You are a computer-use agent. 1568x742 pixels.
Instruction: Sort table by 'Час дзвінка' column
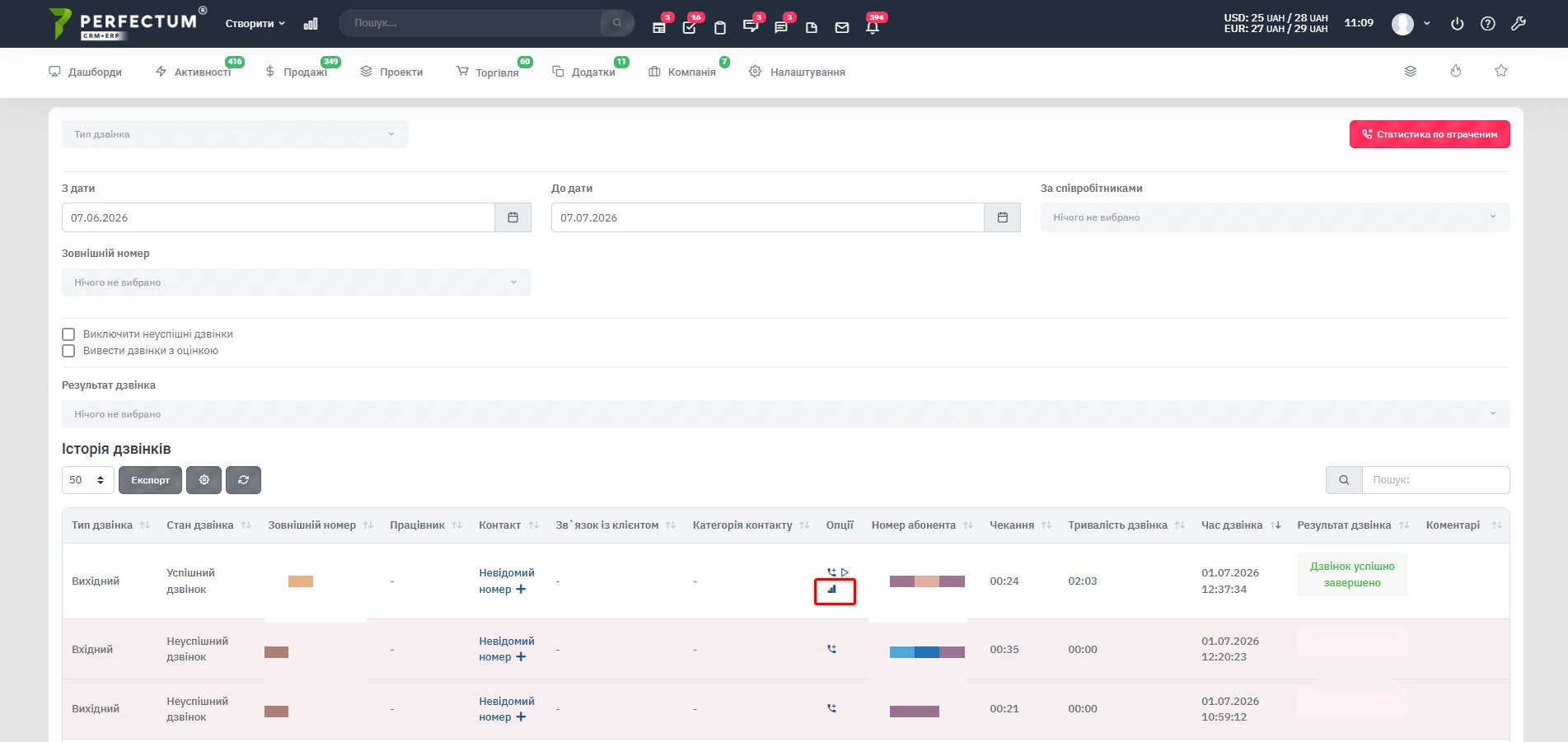1241,525
